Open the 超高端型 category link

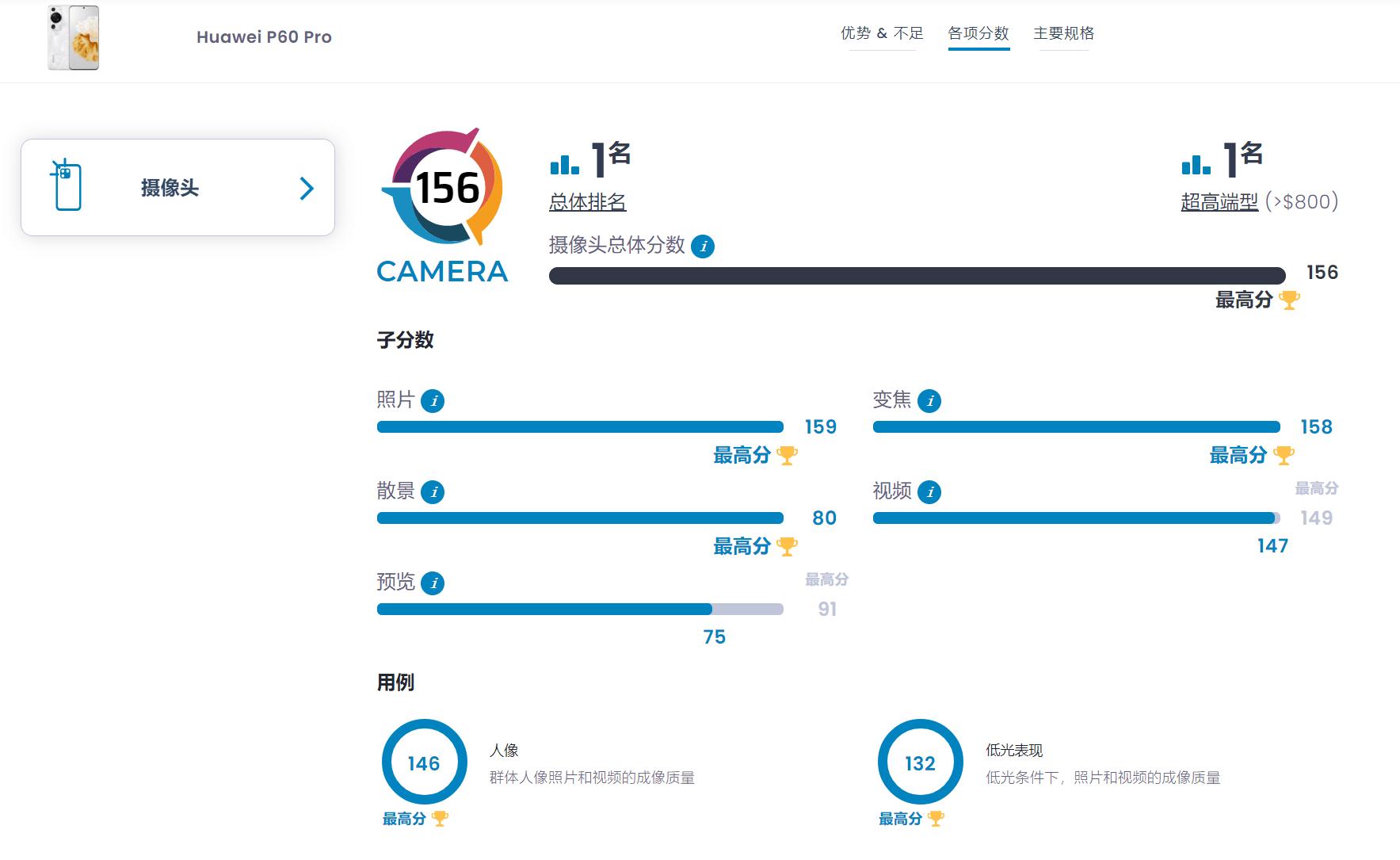point(1219,202)
